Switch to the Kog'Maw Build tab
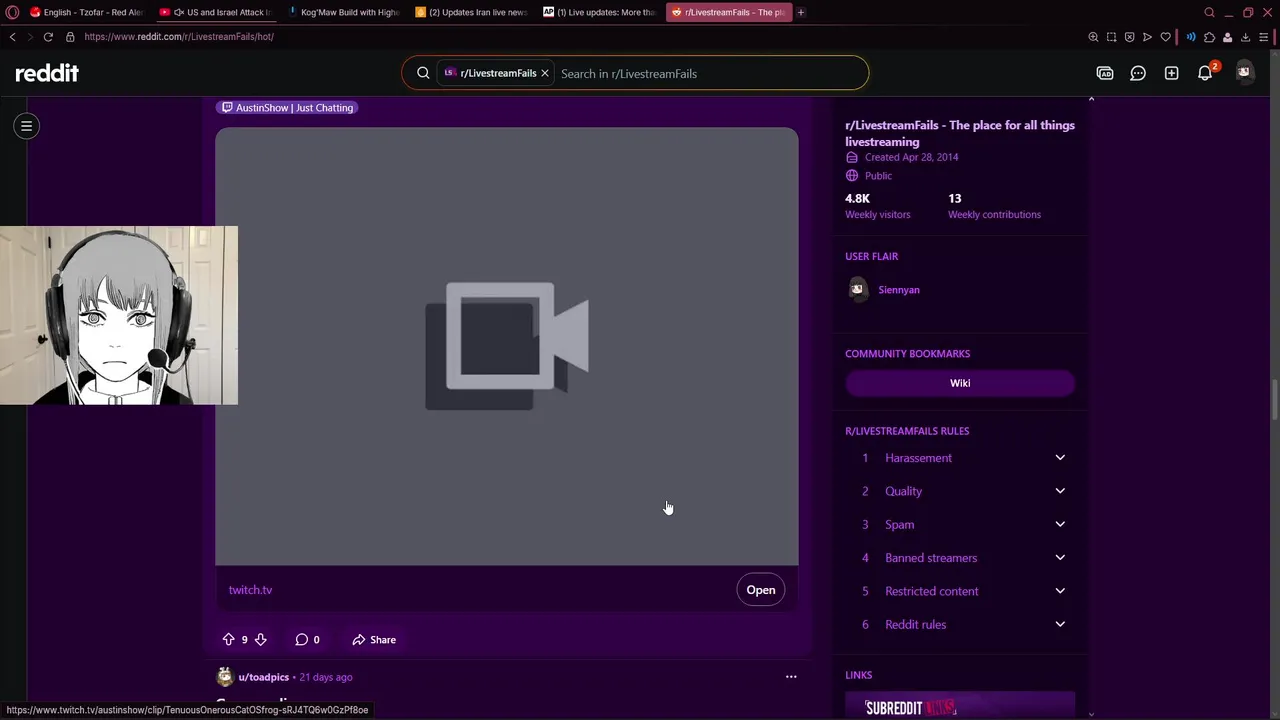 coord(343,12)
